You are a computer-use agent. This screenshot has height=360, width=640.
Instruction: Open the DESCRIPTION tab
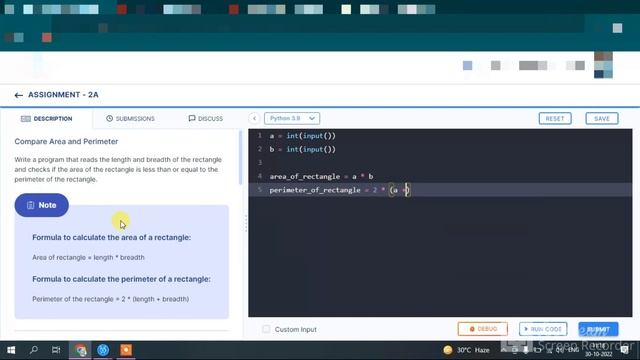(47, 118)
